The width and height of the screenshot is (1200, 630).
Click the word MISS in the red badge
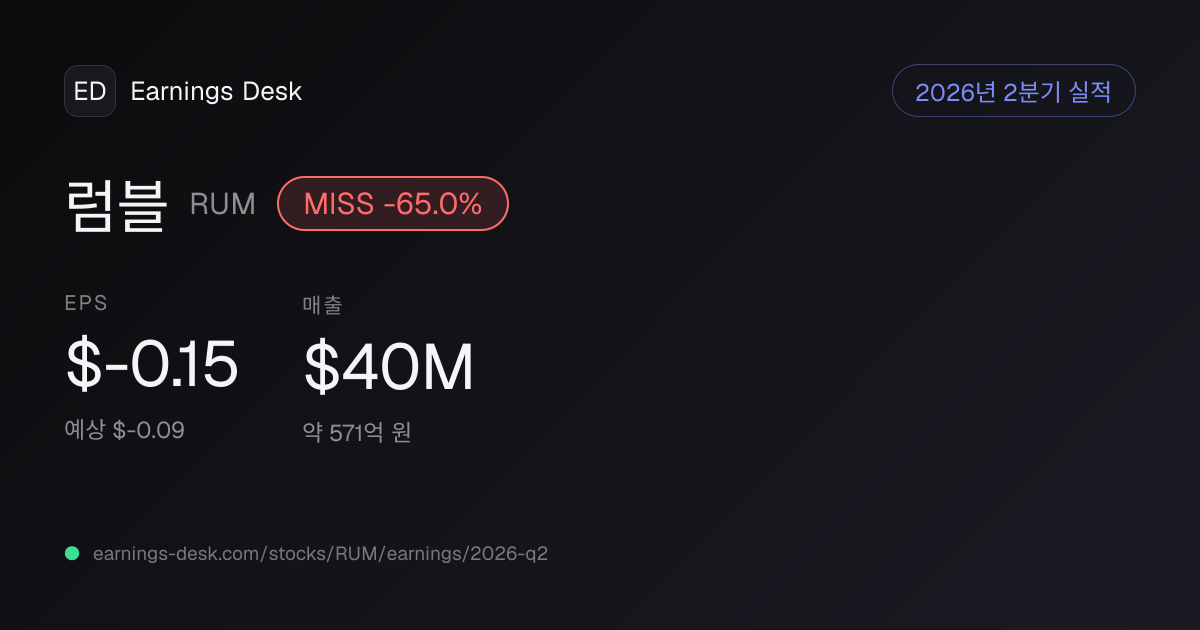point(340,204)
